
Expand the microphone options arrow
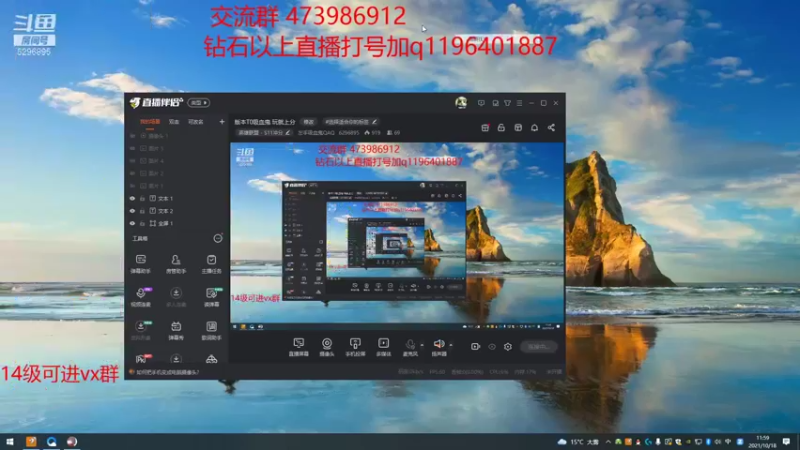point(422,345)
